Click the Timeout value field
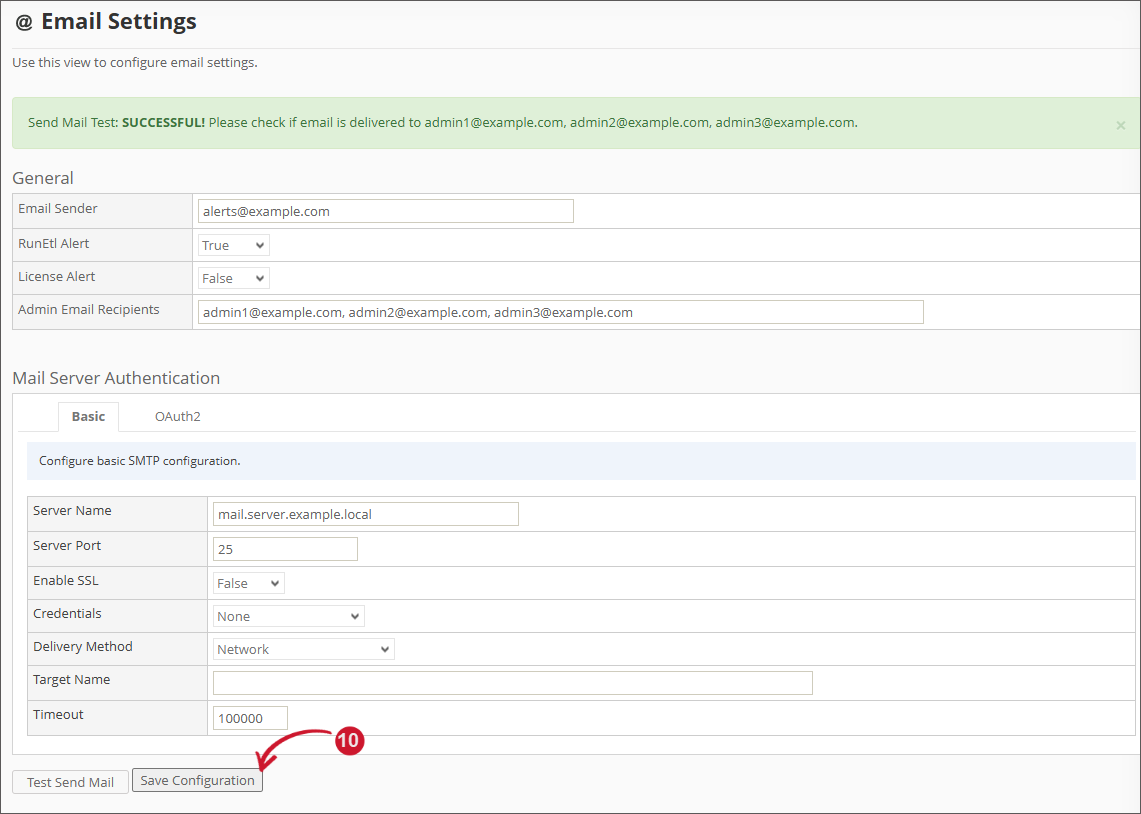Screen dimensions: 1141x814 (250, 718)
